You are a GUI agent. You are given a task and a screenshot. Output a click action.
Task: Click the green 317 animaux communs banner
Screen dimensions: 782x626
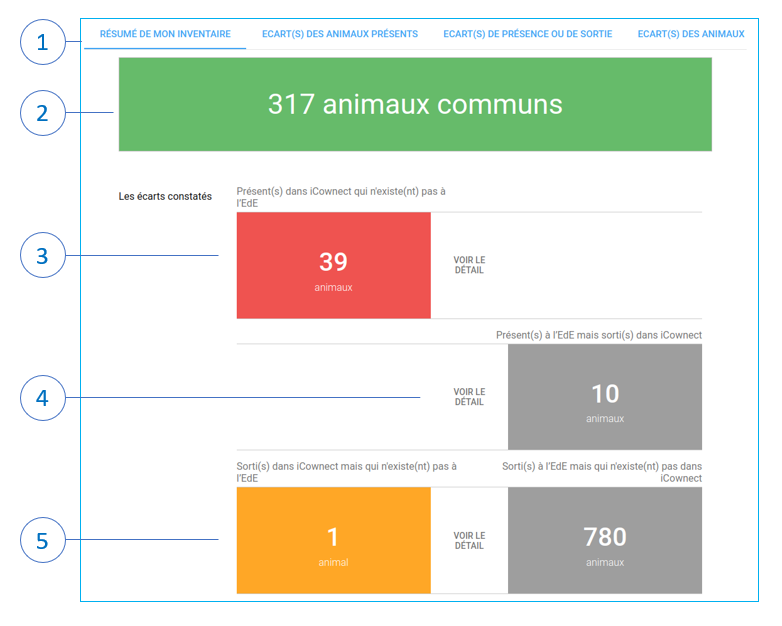click(415, 104)
